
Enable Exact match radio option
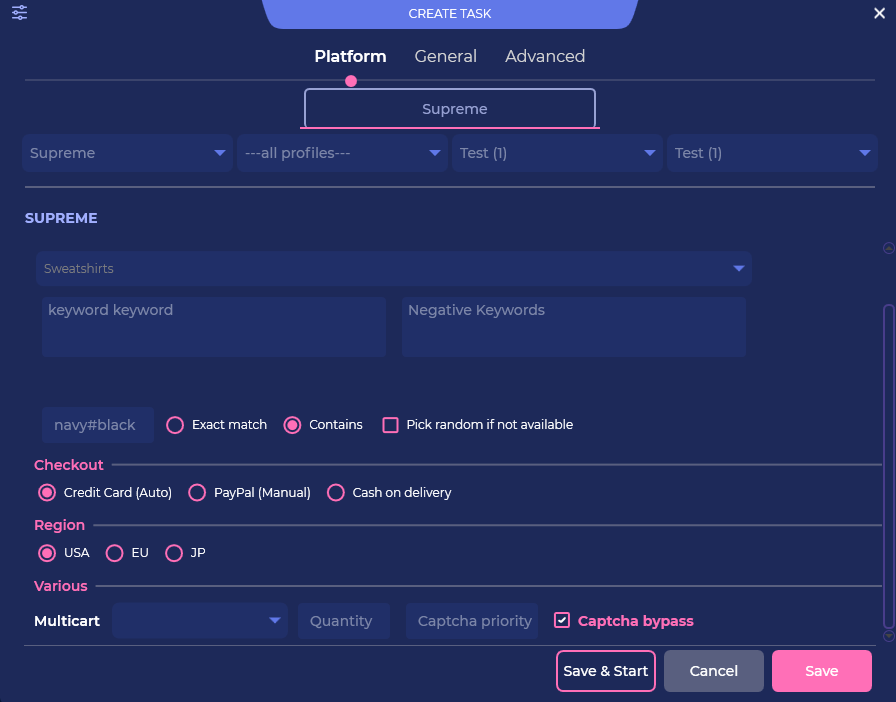tap(175, 425)
